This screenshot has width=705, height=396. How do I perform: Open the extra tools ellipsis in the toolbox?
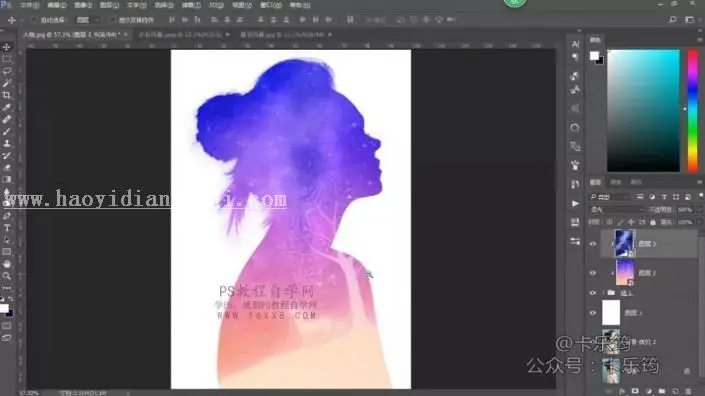point(7,288)
